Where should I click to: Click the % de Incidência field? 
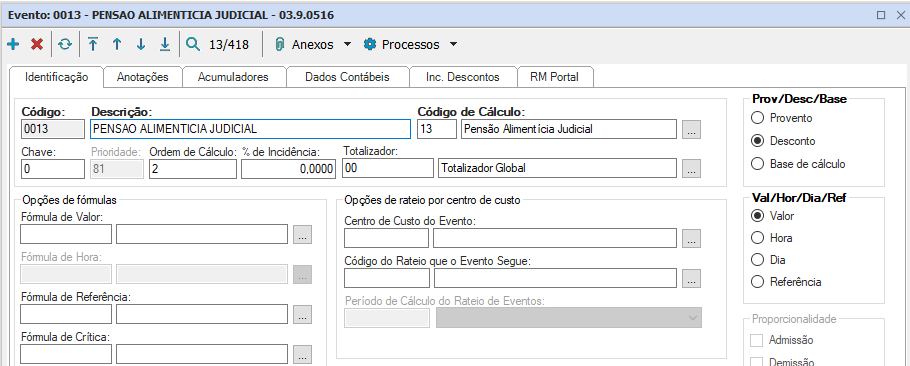tap(289, 169)
